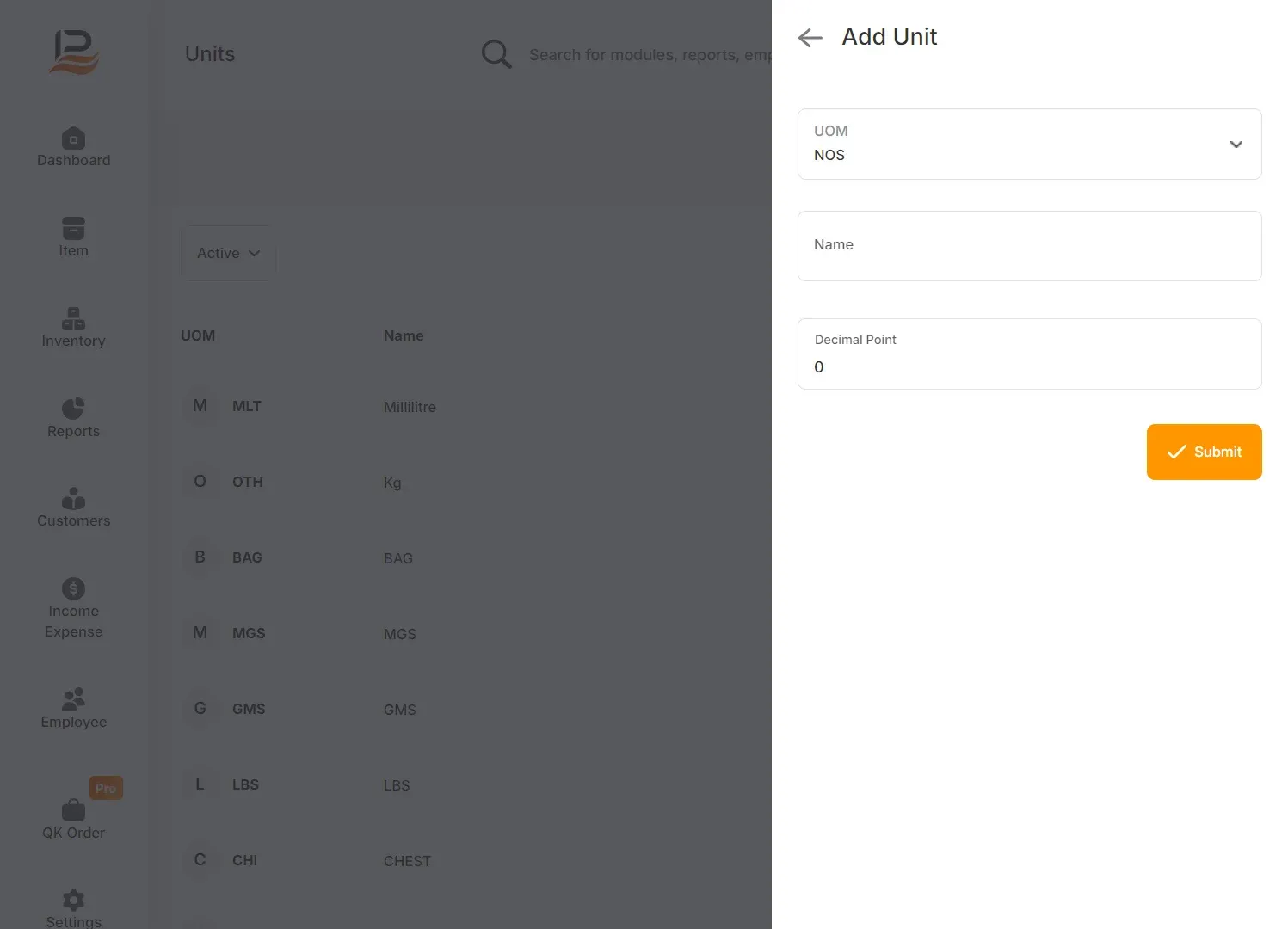Submit the new unit form

point(1204,452)
